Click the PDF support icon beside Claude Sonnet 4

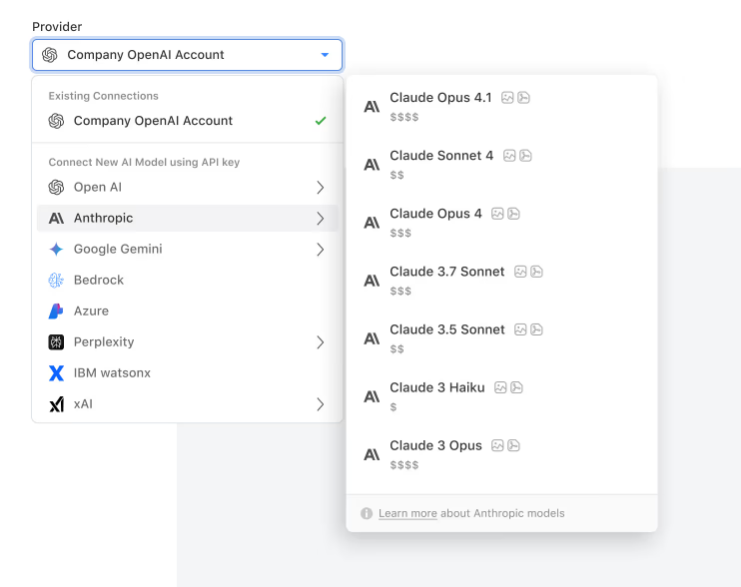pos(526,156)
